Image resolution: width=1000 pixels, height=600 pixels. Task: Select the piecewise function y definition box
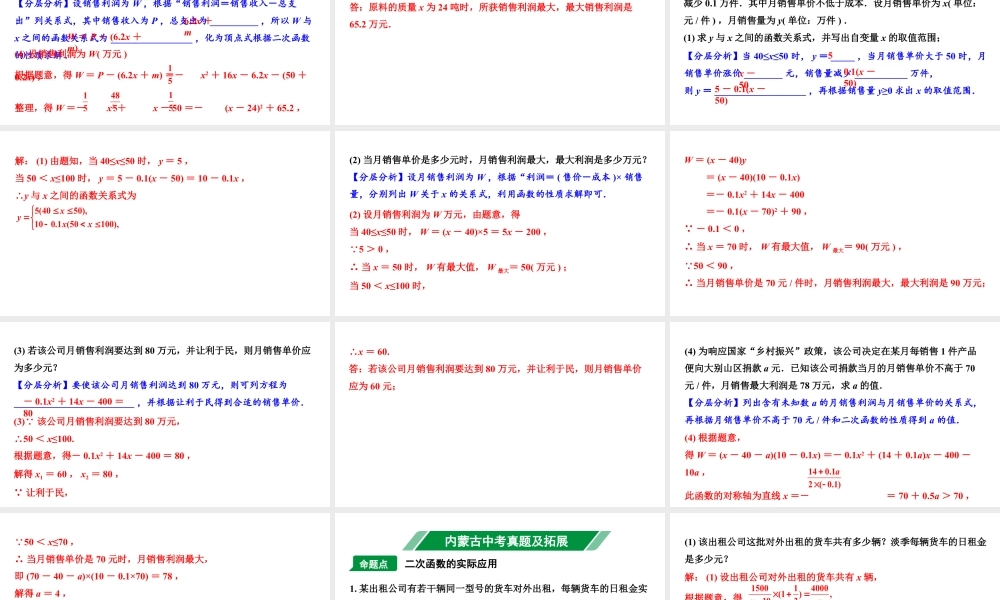(67, 217)
